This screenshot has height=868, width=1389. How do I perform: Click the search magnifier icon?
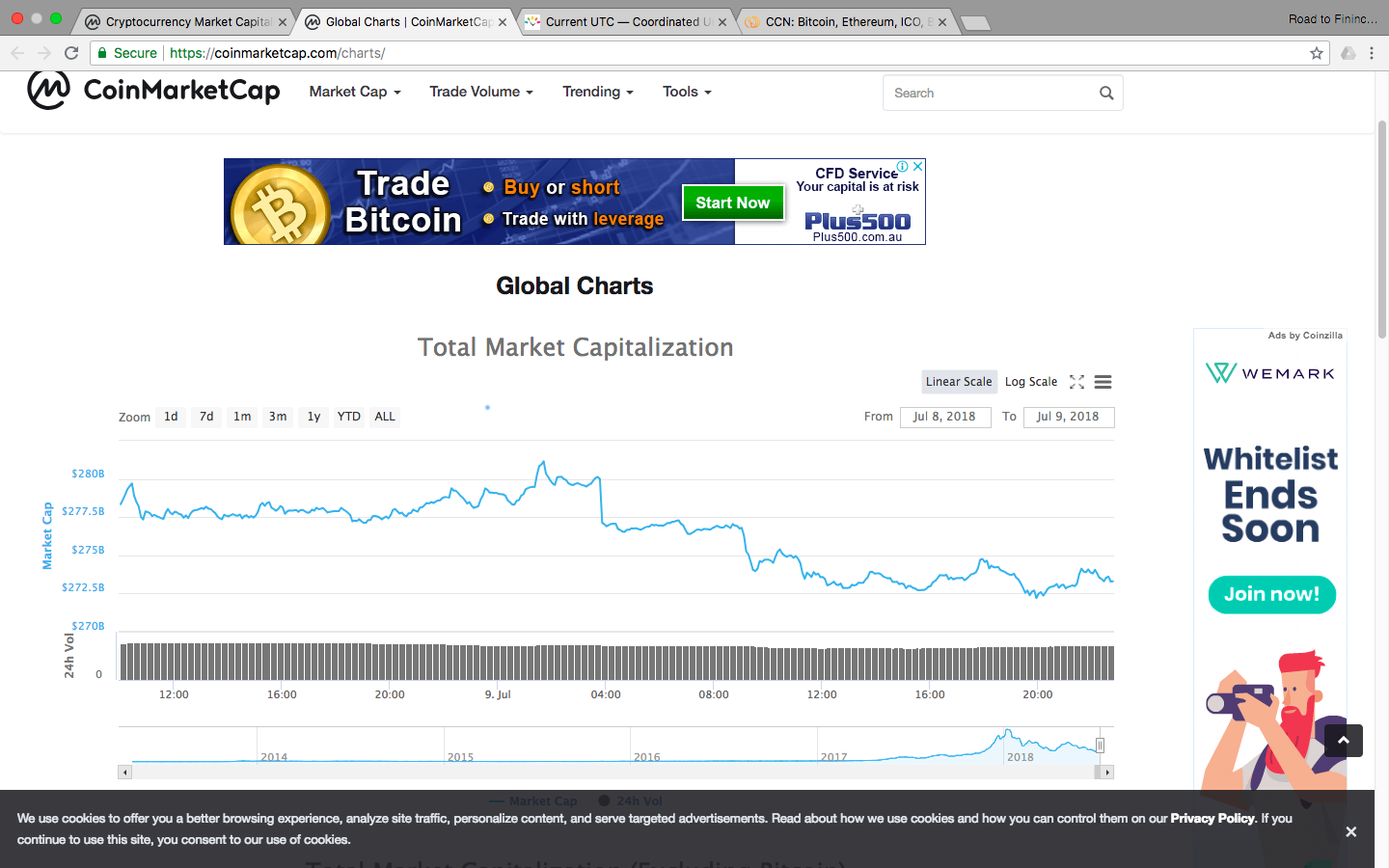click(x=1106, y=94)
